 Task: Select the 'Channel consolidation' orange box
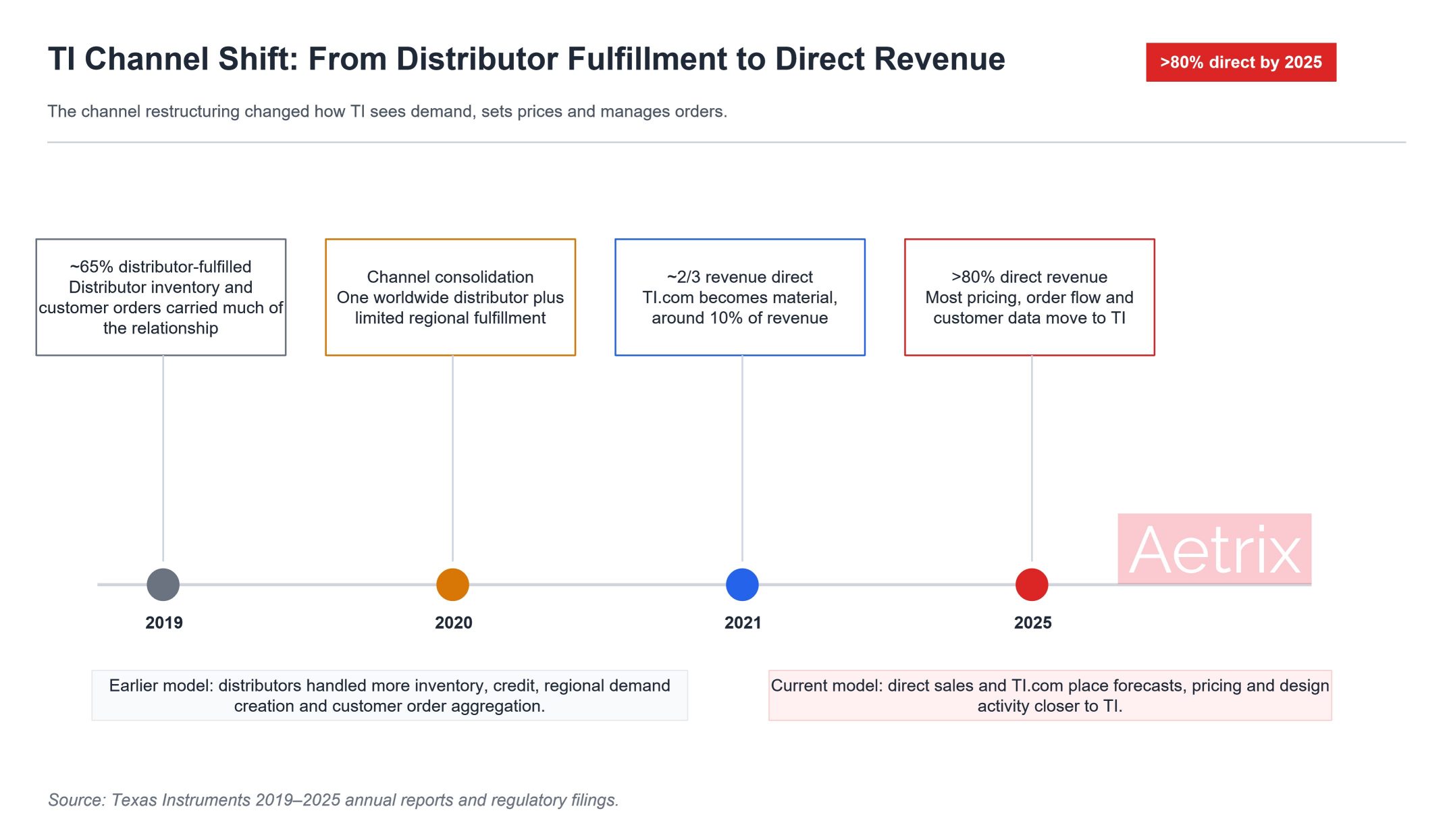click(x=450, y=297)
